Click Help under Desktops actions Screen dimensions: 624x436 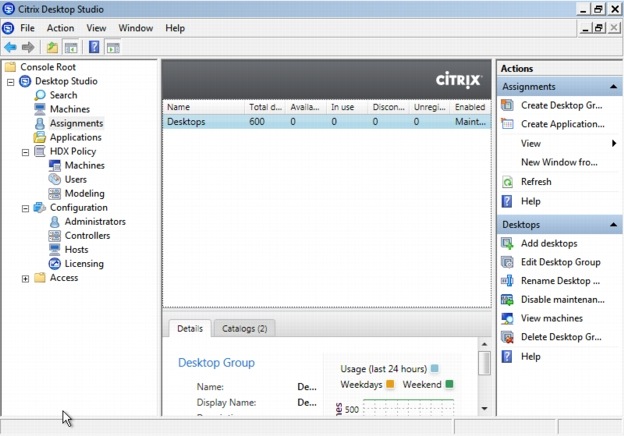(530, 356)
